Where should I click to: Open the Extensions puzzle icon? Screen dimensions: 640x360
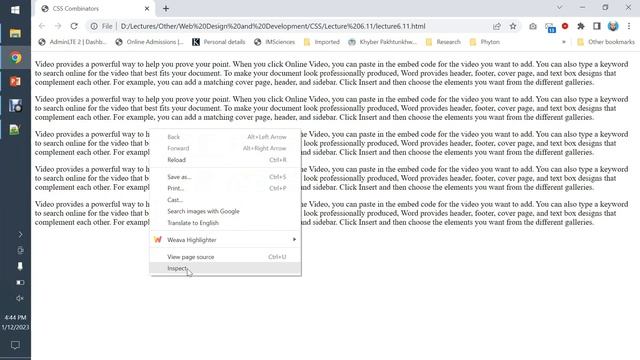coord(580,26)
